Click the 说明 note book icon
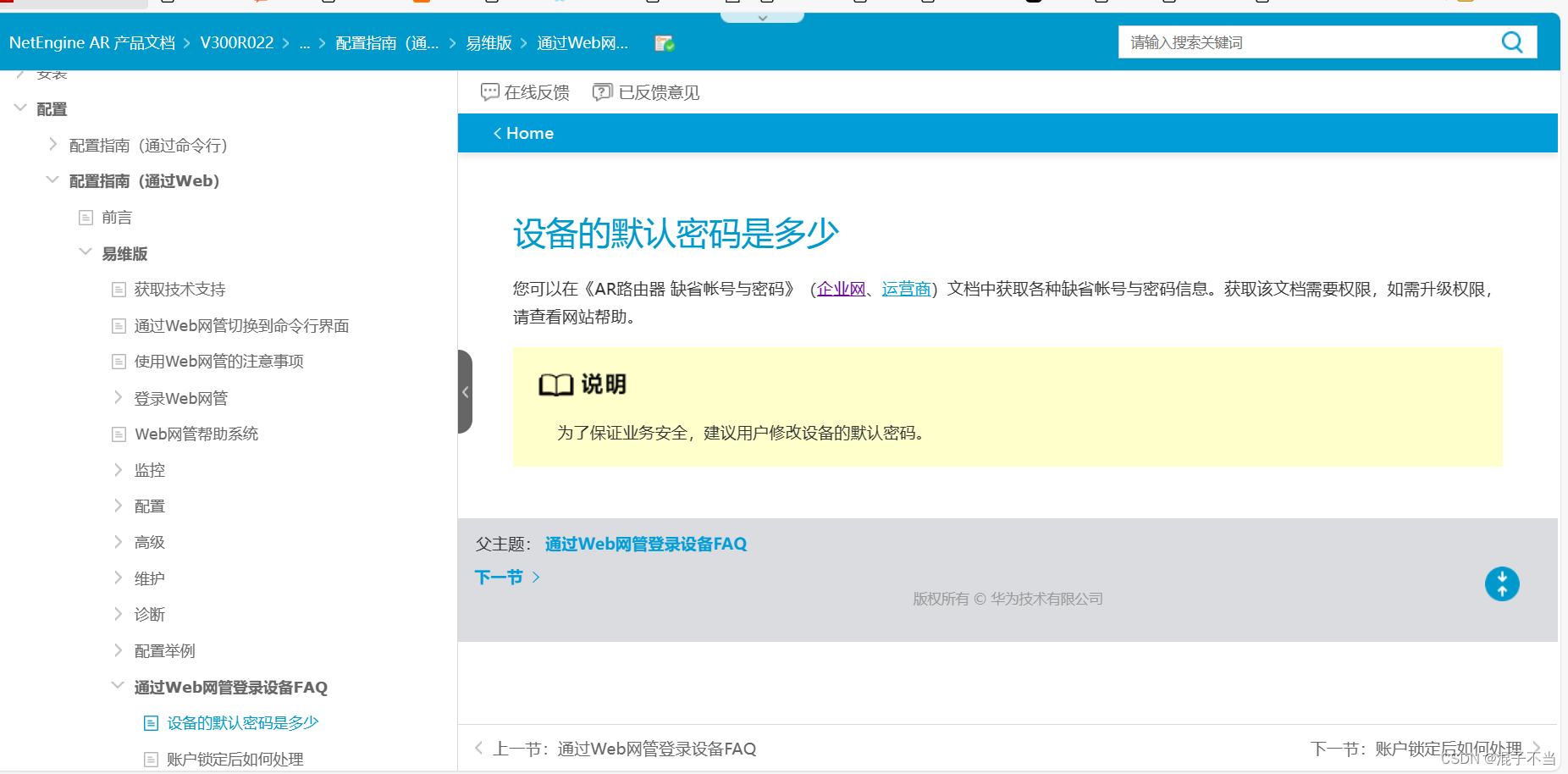 coord(556,385)
